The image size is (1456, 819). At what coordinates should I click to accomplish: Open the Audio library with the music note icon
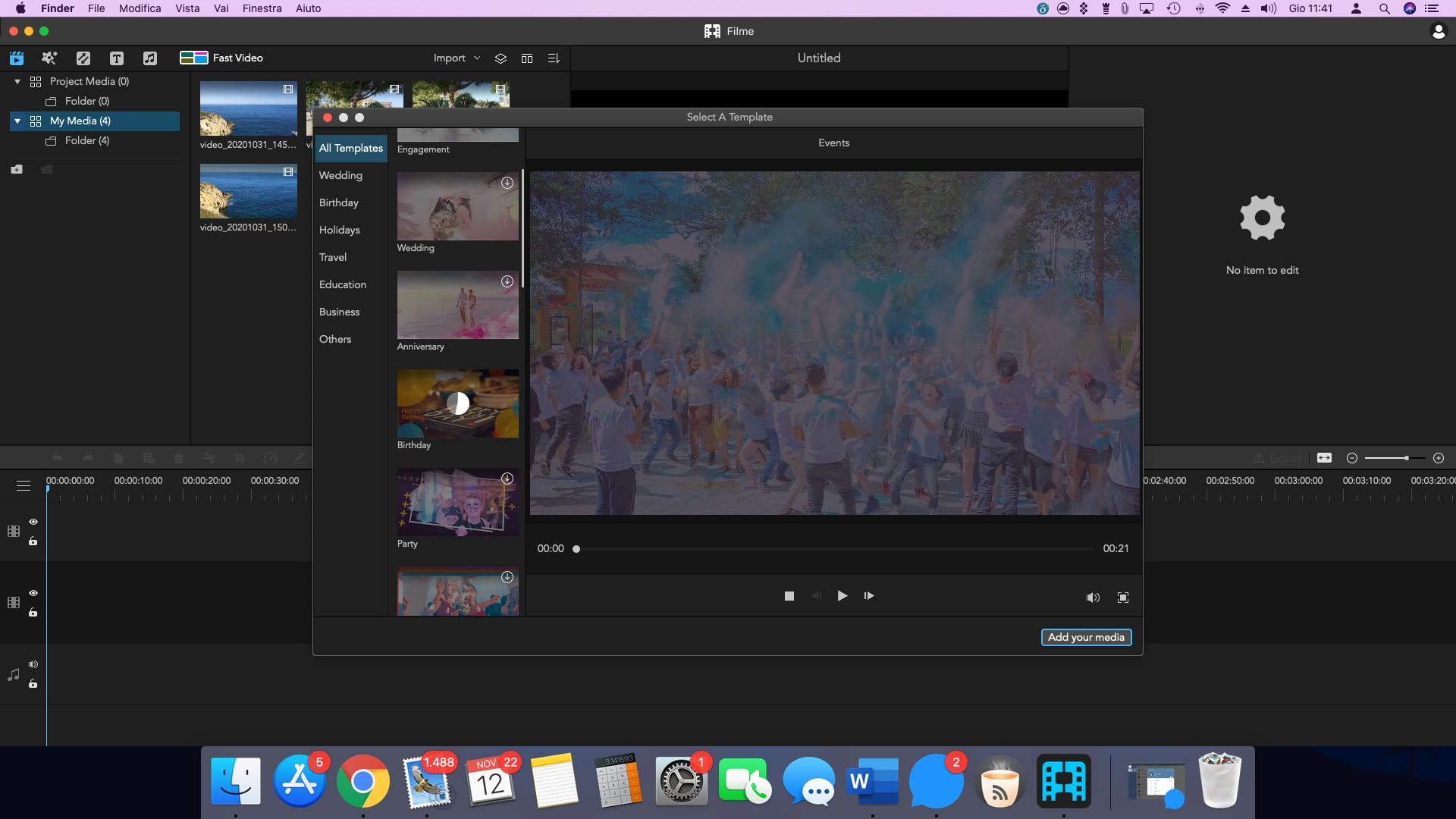coord(150,58)
